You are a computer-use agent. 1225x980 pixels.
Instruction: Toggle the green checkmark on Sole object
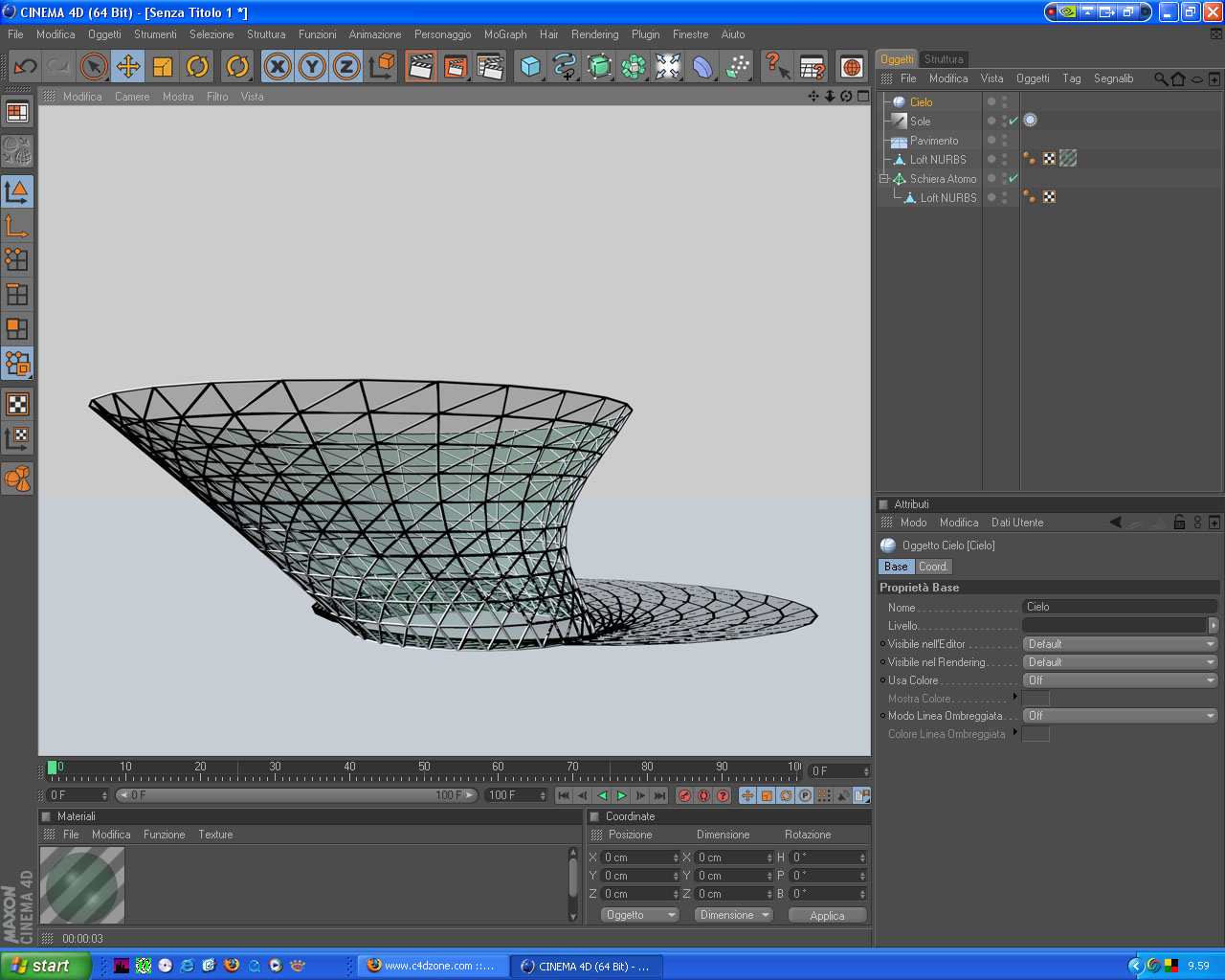(x=1013, y=121)
